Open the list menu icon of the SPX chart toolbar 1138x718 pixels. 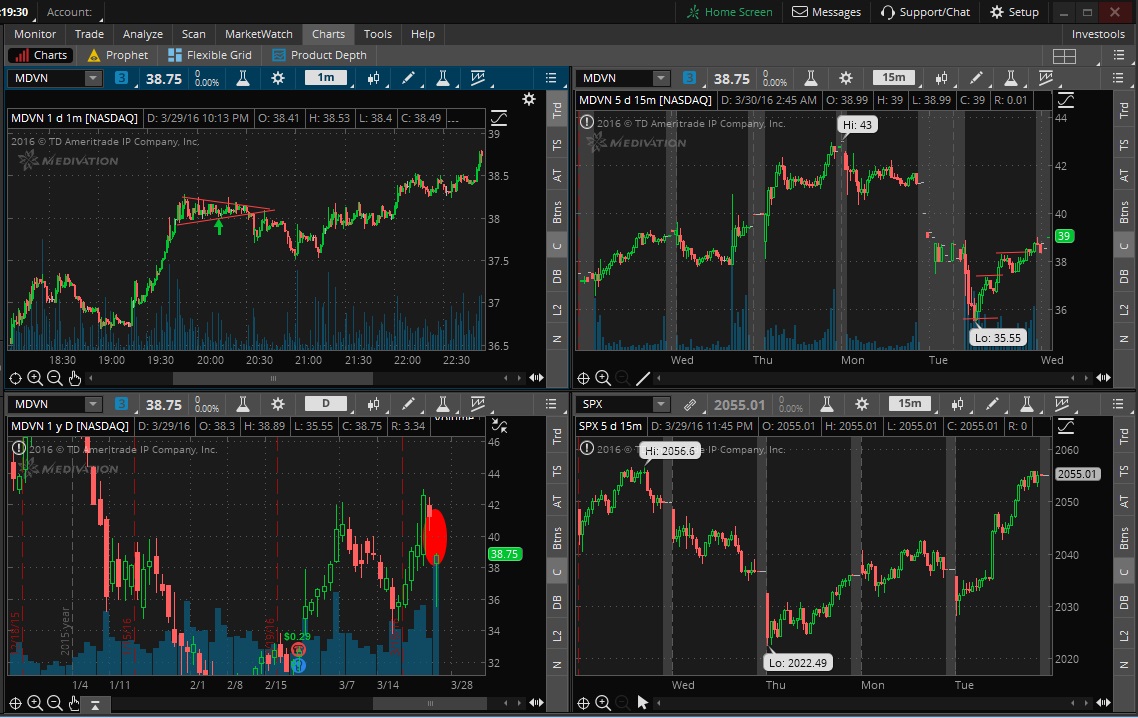coord(1118,404)
